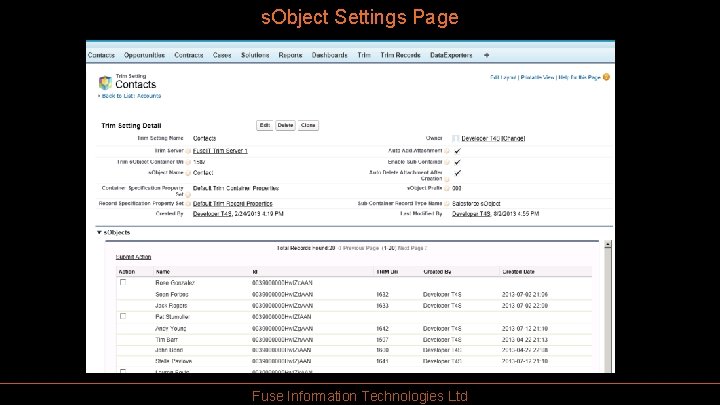Screen dimensions: 720x405
Task: Open the Contracts tab
Action: coord(189,55)
